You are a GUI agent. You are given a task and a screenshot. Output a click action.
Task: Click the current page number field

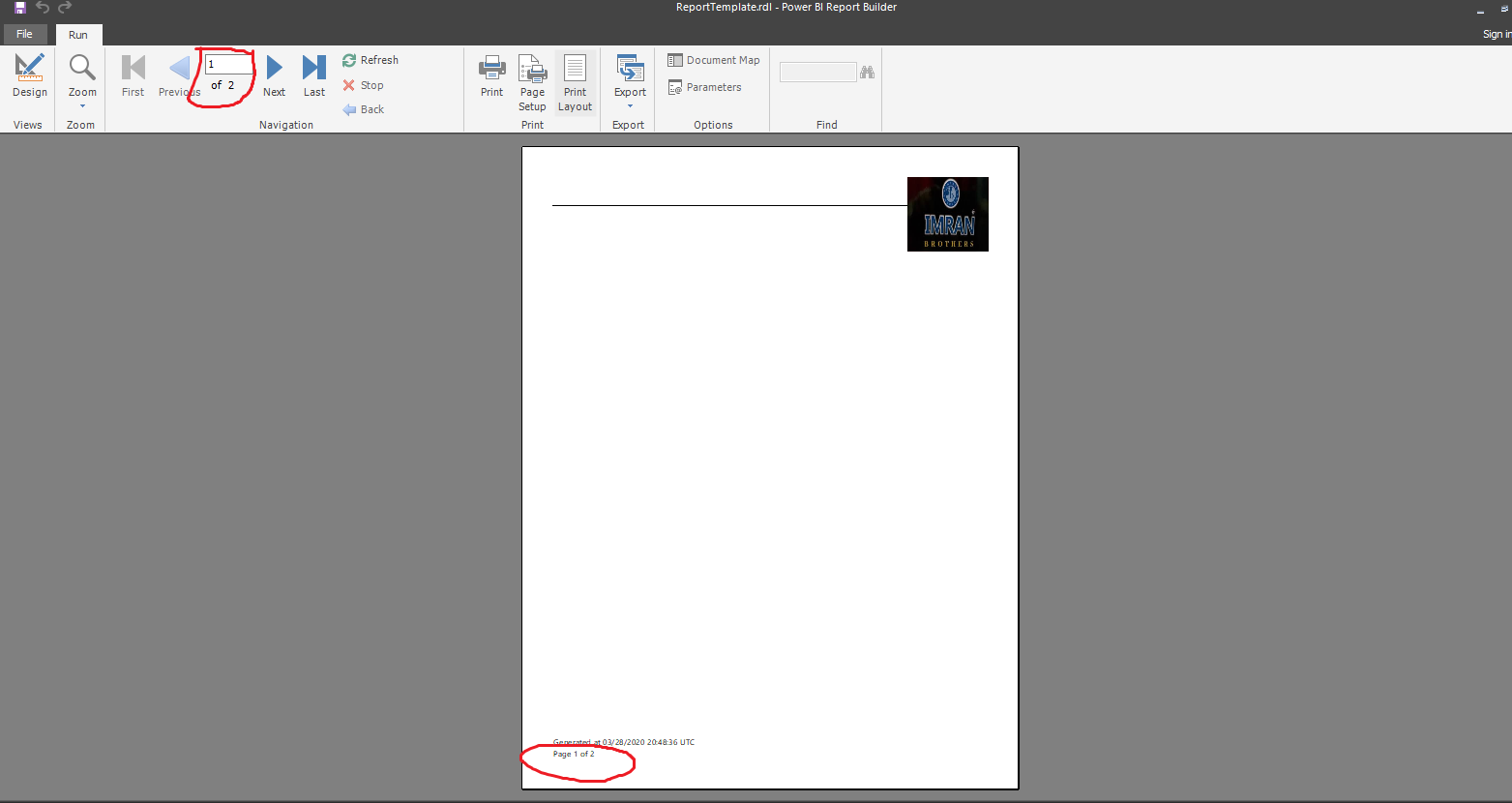pyautogui.click(x=228, y=64)
